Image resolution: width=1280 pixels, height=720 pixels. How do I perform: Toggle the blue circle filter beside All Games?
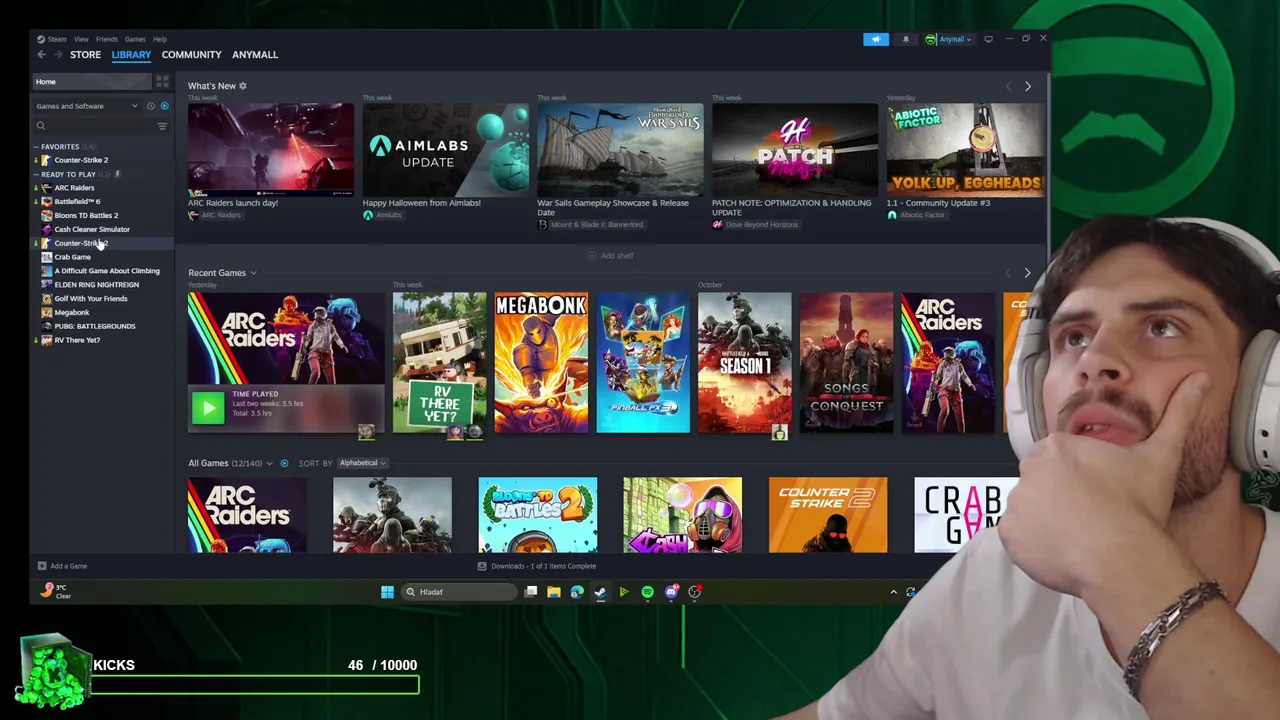point(284,463)
